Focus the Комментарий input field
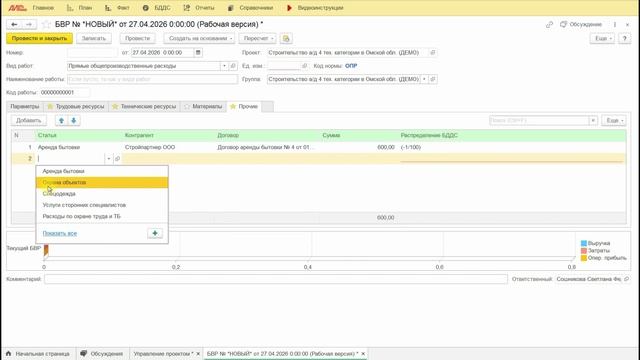 click(276, 279)
